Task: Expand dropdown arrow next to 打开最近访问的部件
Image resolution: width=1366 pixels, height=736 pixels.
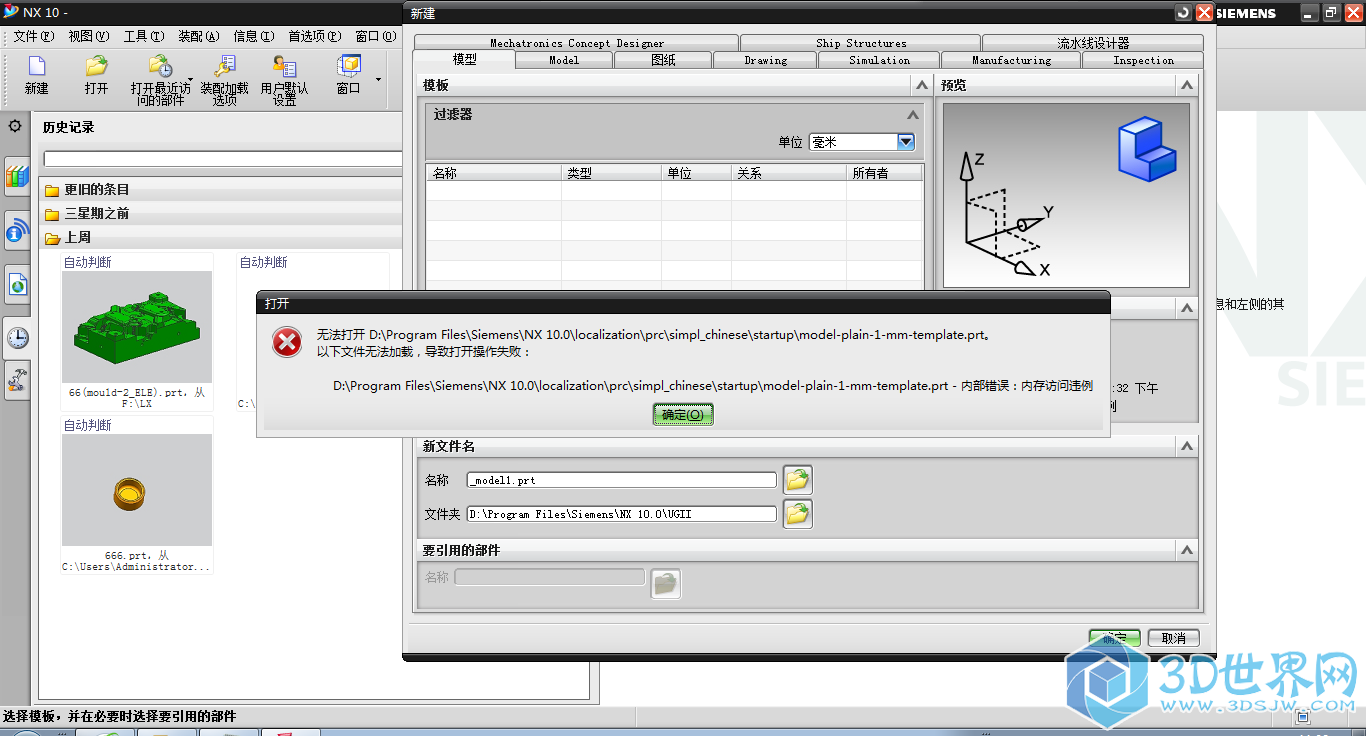Action: (190, 78)
